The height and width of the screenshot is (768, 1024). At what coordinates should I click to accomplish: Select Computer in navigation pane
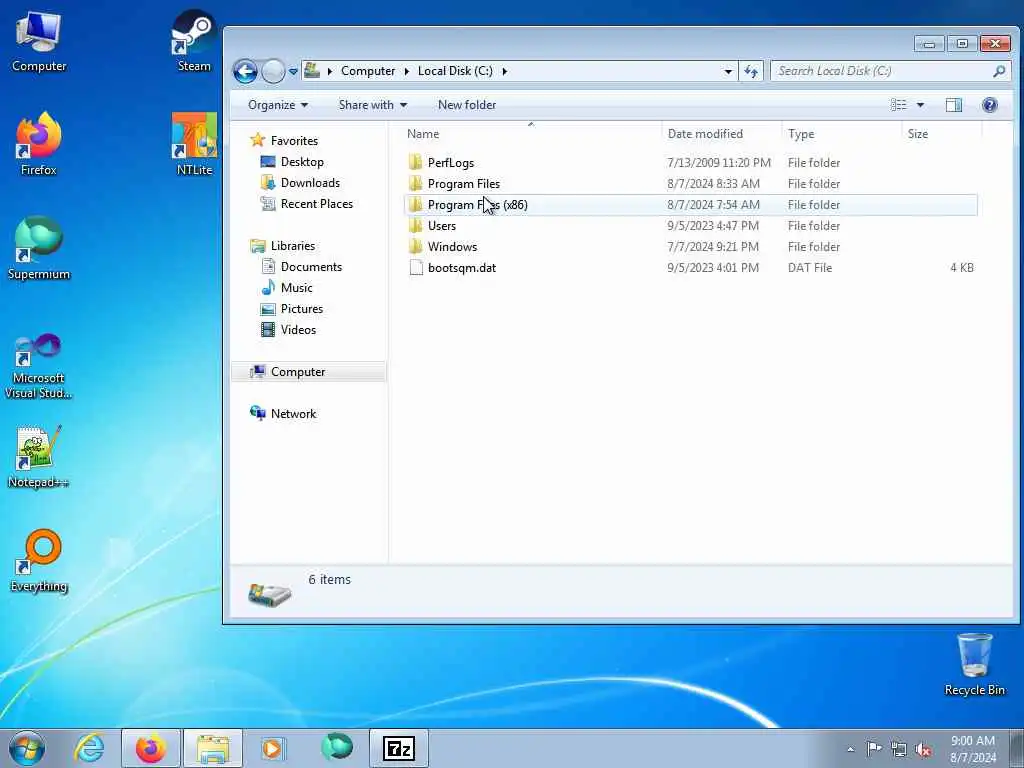308,372
